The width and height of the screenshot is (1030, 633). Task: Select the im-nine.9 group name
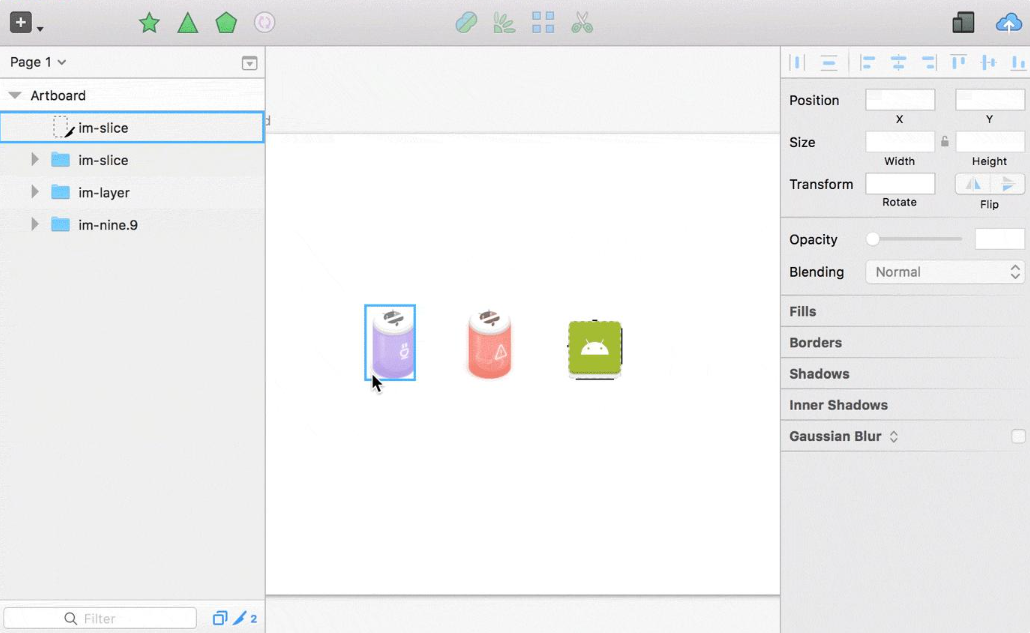pos(108,225)
